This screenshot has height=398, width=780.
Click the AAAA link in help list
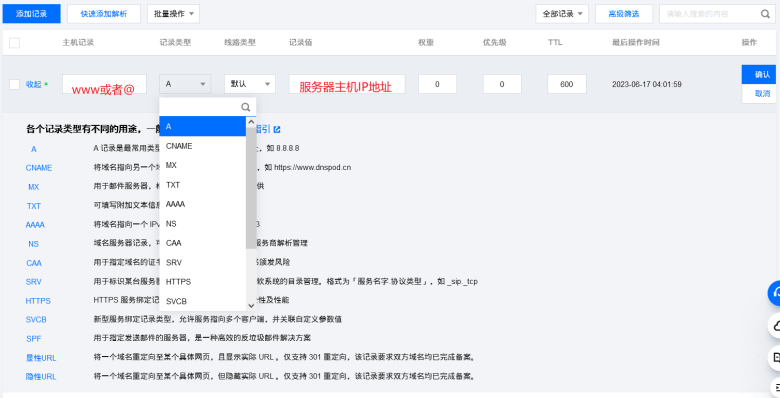point(35,225)
